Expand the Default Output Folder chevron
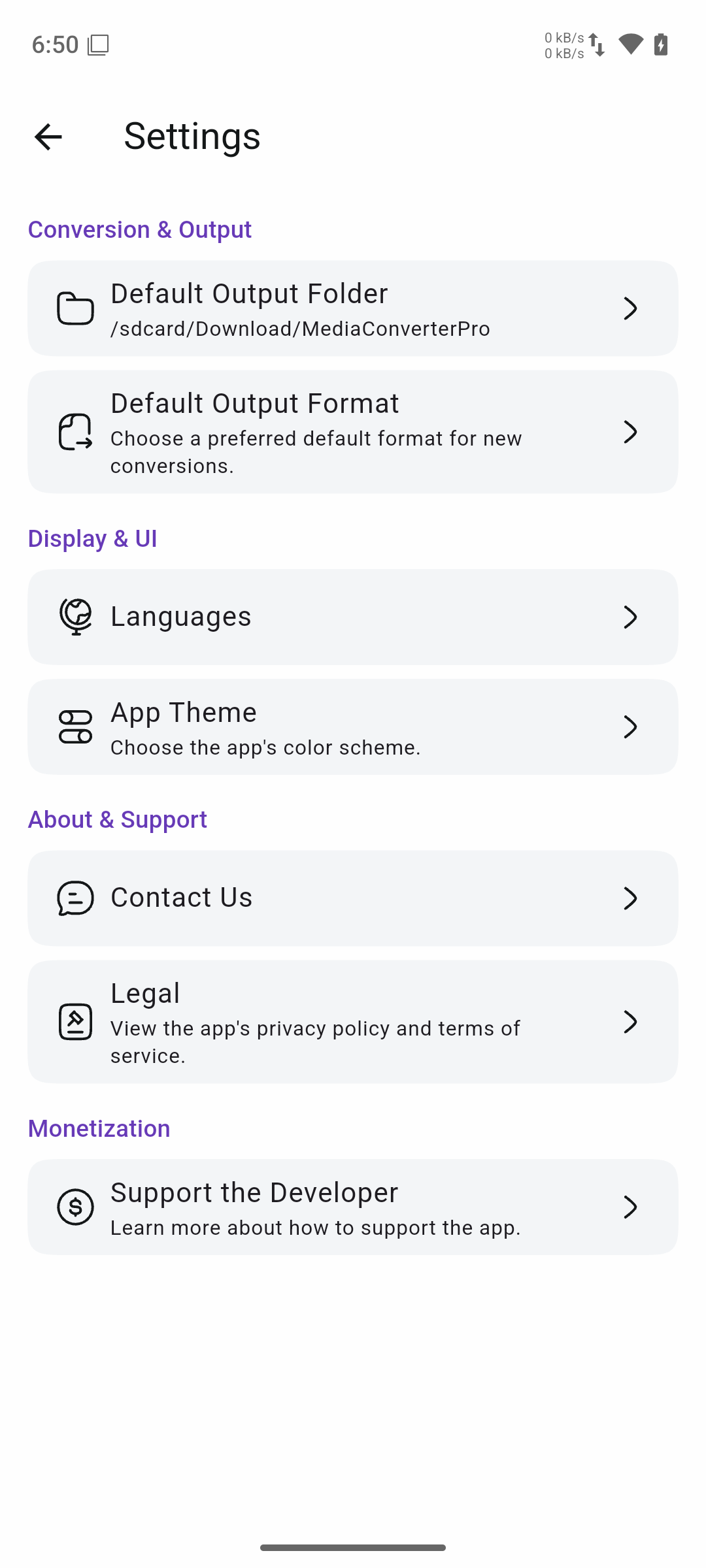This screenshot has width=706, height=1568. (x=630, y=308)
